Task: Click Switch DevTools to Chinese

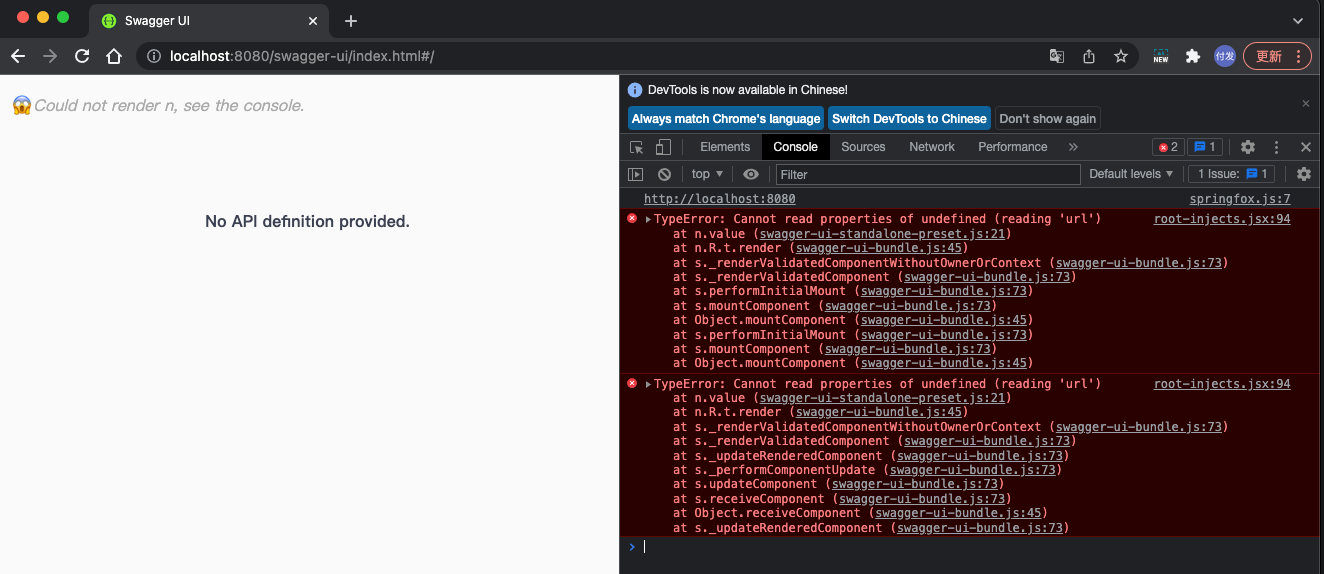Action: [909, 118]
